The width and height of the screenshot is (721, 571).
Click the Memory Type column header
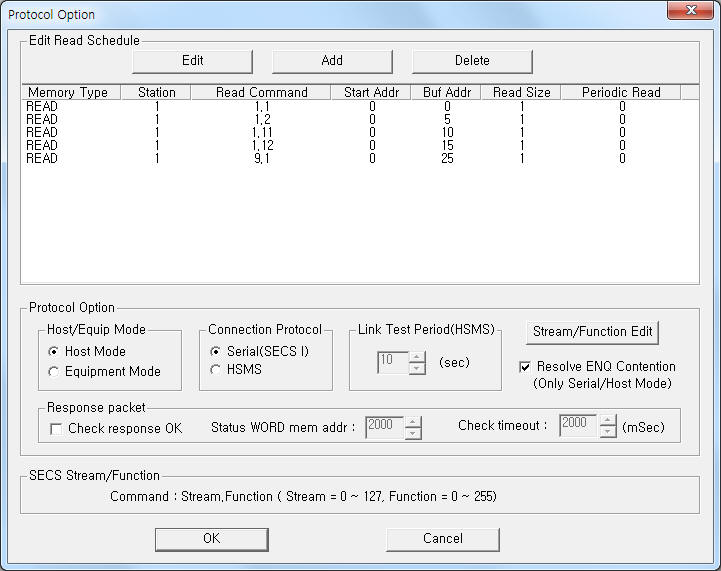pos(68,92)
